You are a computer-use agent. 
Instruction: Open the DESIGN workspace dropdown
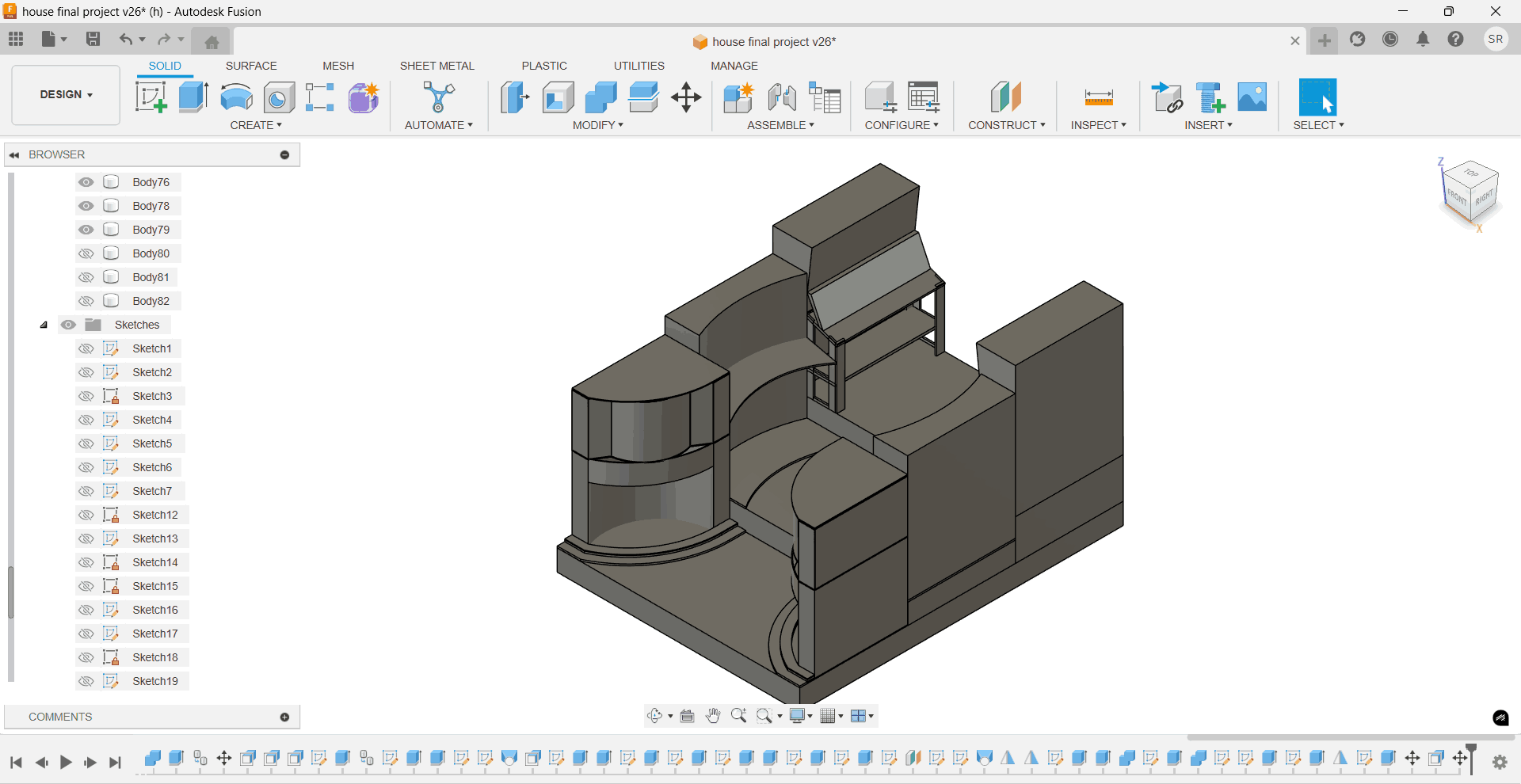pos(67,94)
